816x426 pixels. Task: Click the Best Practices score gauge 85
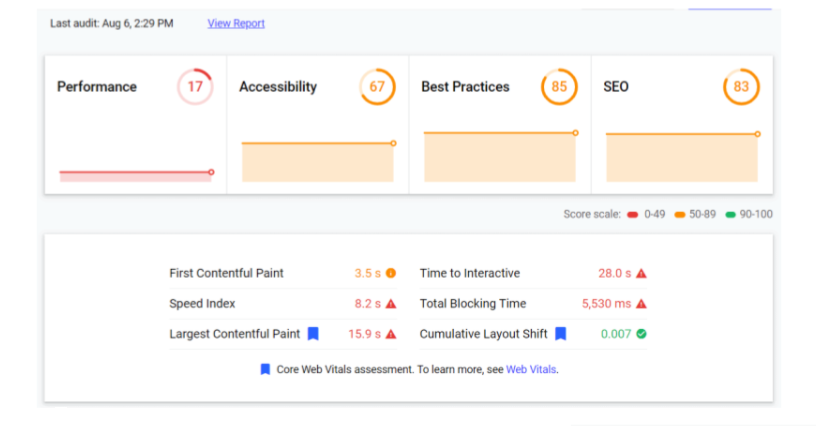(x=559, y=87)
